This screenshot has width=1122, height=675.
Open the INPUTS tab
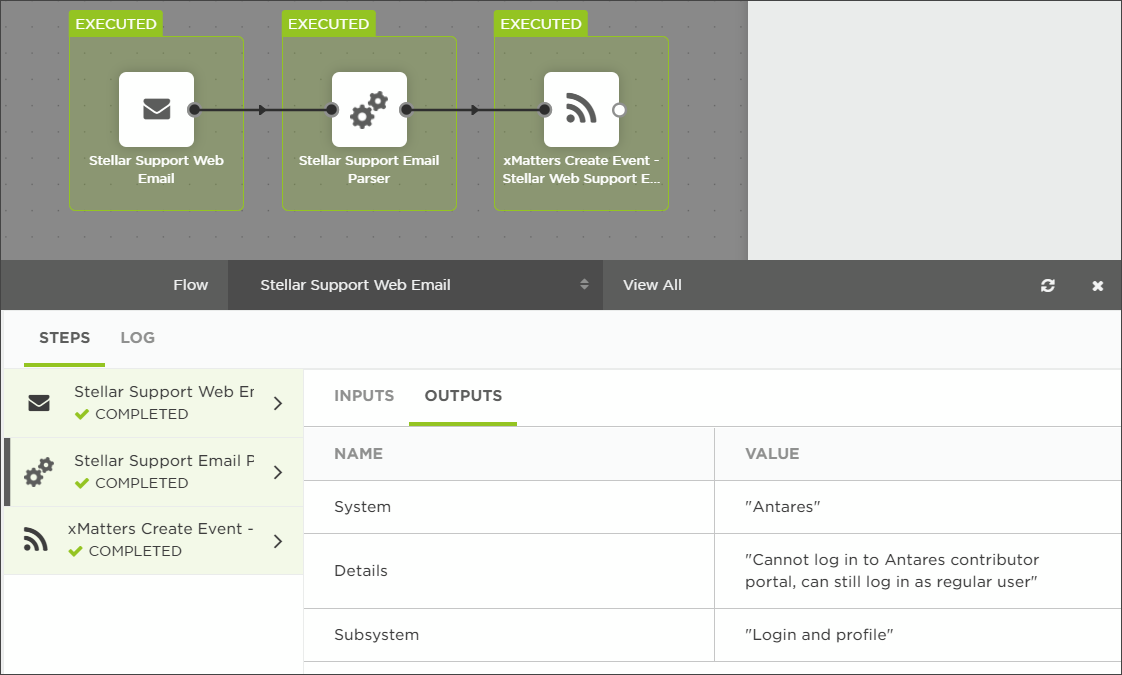point(364,396)
